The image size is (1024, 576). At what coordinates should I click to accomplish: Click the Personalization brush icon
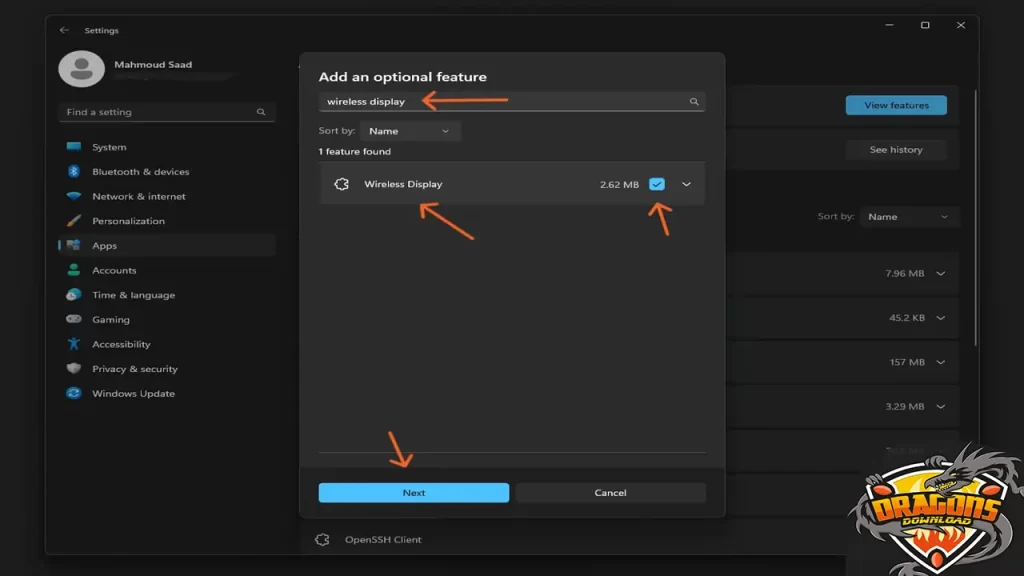tap(73, 221)
